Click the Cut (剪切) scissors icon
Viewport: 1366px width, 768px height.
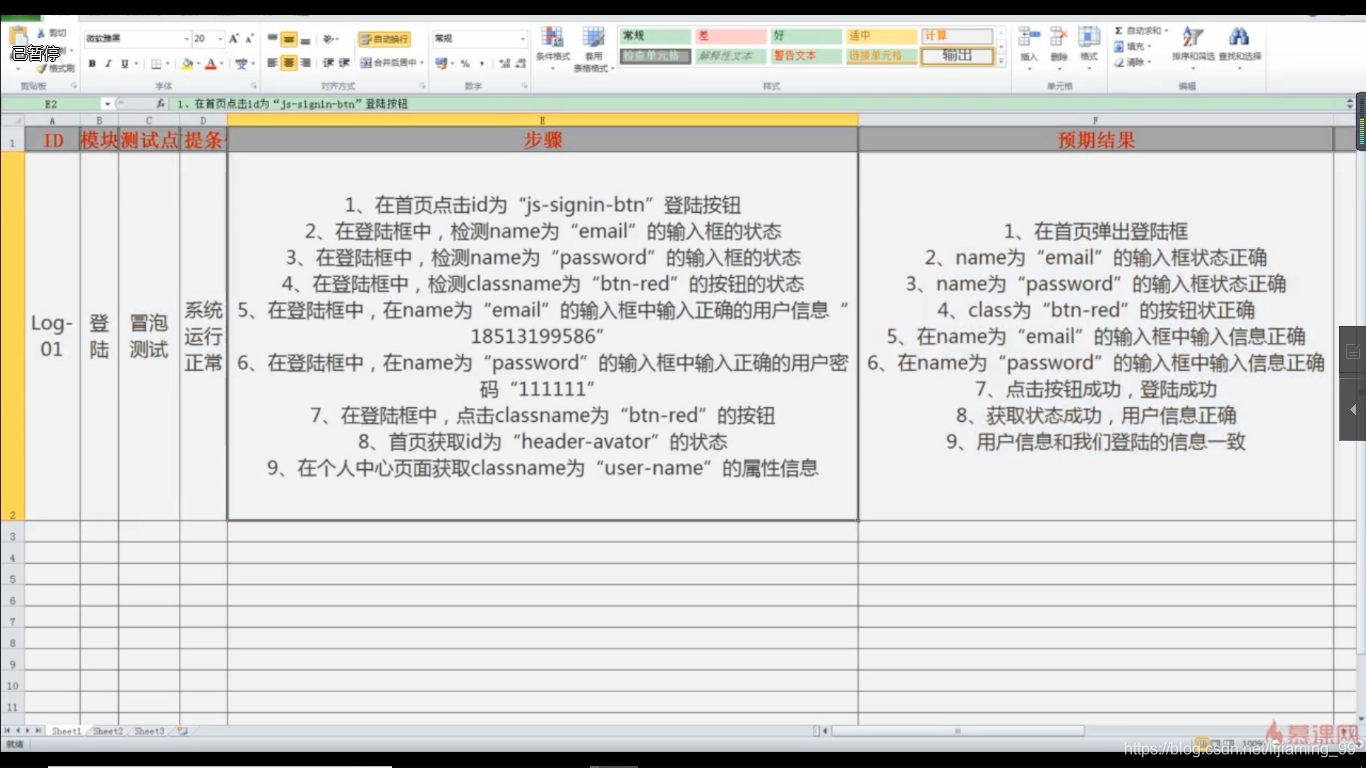[41, 33]
